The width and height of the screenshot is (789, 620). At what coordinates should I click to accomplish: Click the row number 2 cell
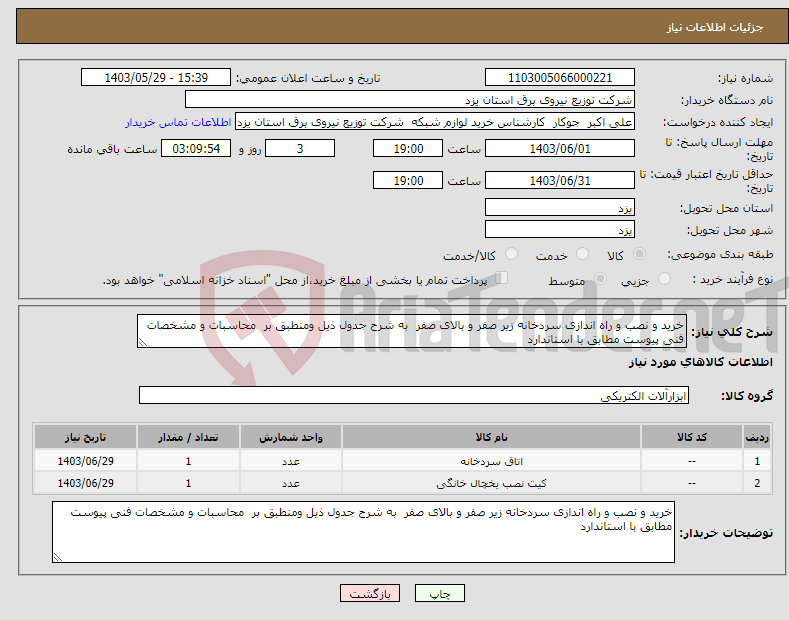pos(757,483)
